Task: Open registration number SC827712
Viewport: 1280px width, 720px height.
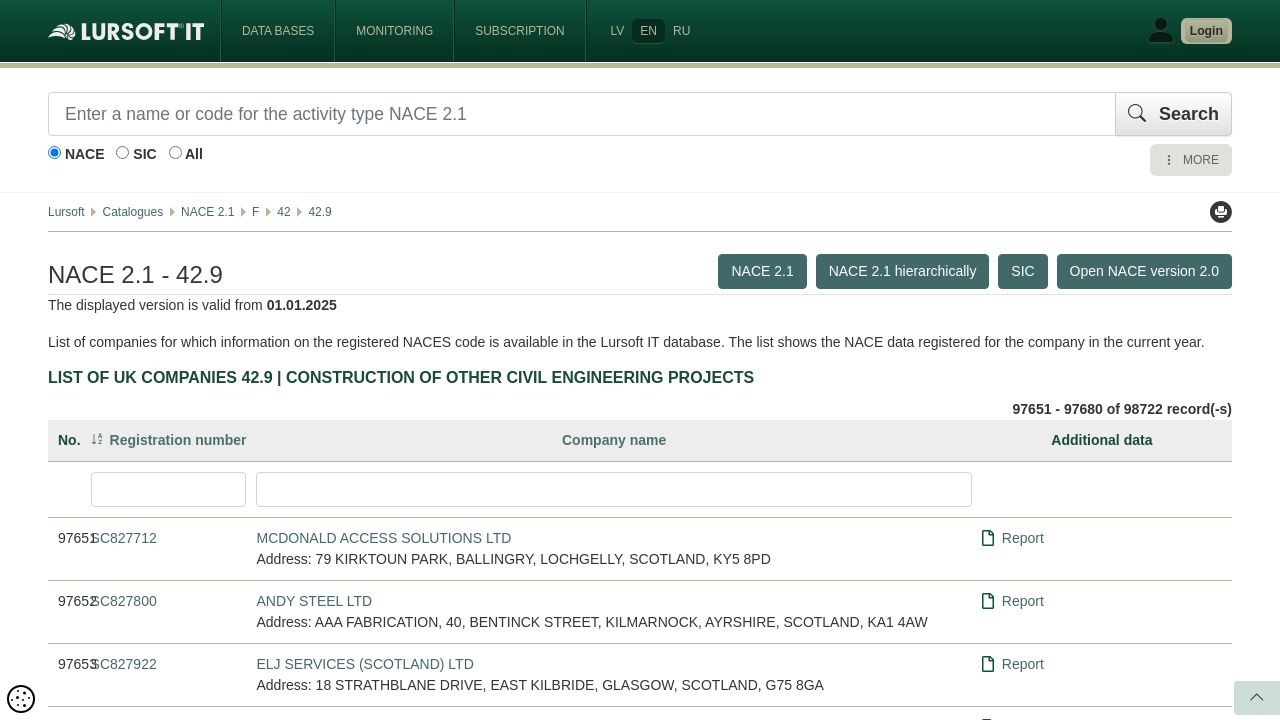Action: click(125, 538)
